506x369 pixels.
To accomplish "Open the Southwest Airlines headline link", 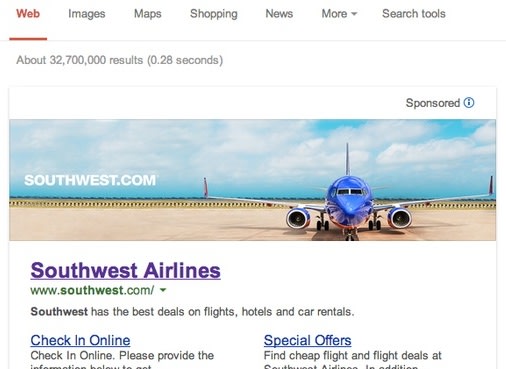I will tap(126, 270).
